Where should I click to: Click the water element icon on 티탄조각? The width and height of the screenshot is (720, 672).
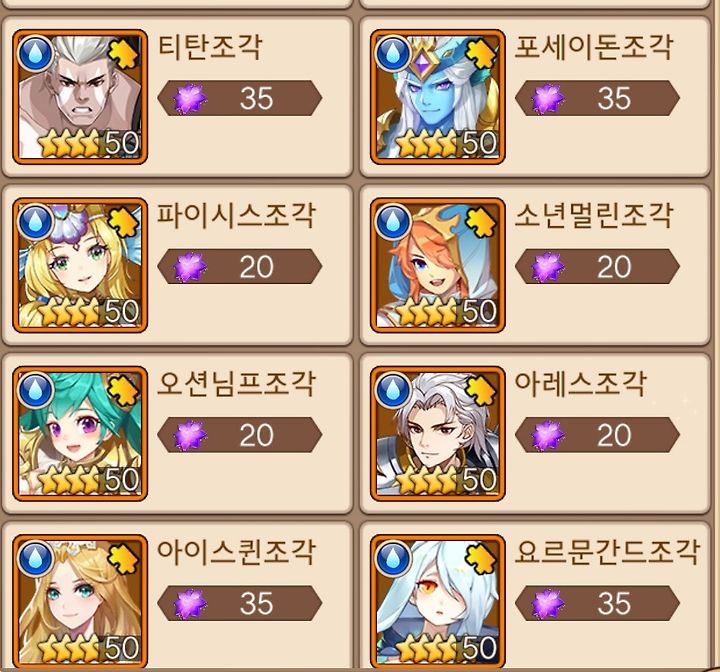tap(35, 52)
